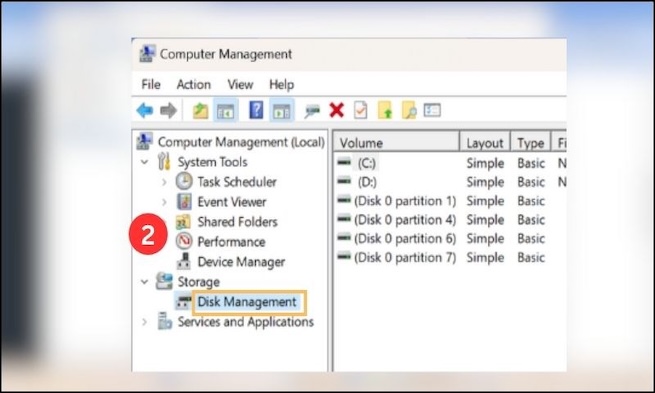Select Storage in the tree
The image size is (655, 393).
(198, 282)
